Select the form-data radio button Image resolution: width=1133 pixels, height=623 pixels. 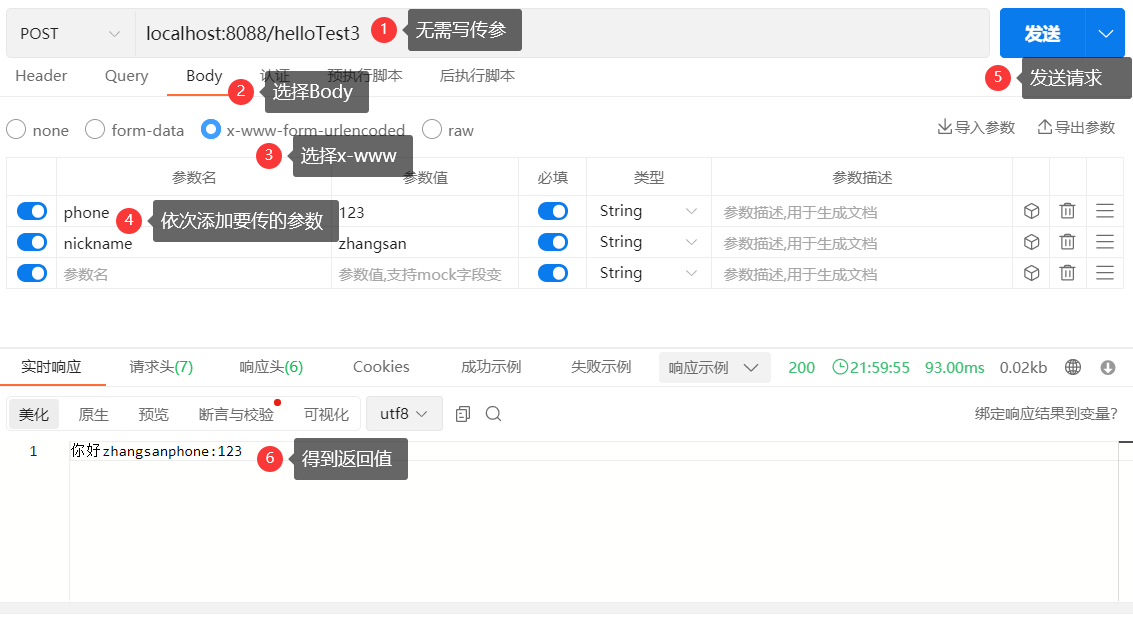[x=95, y=129]
